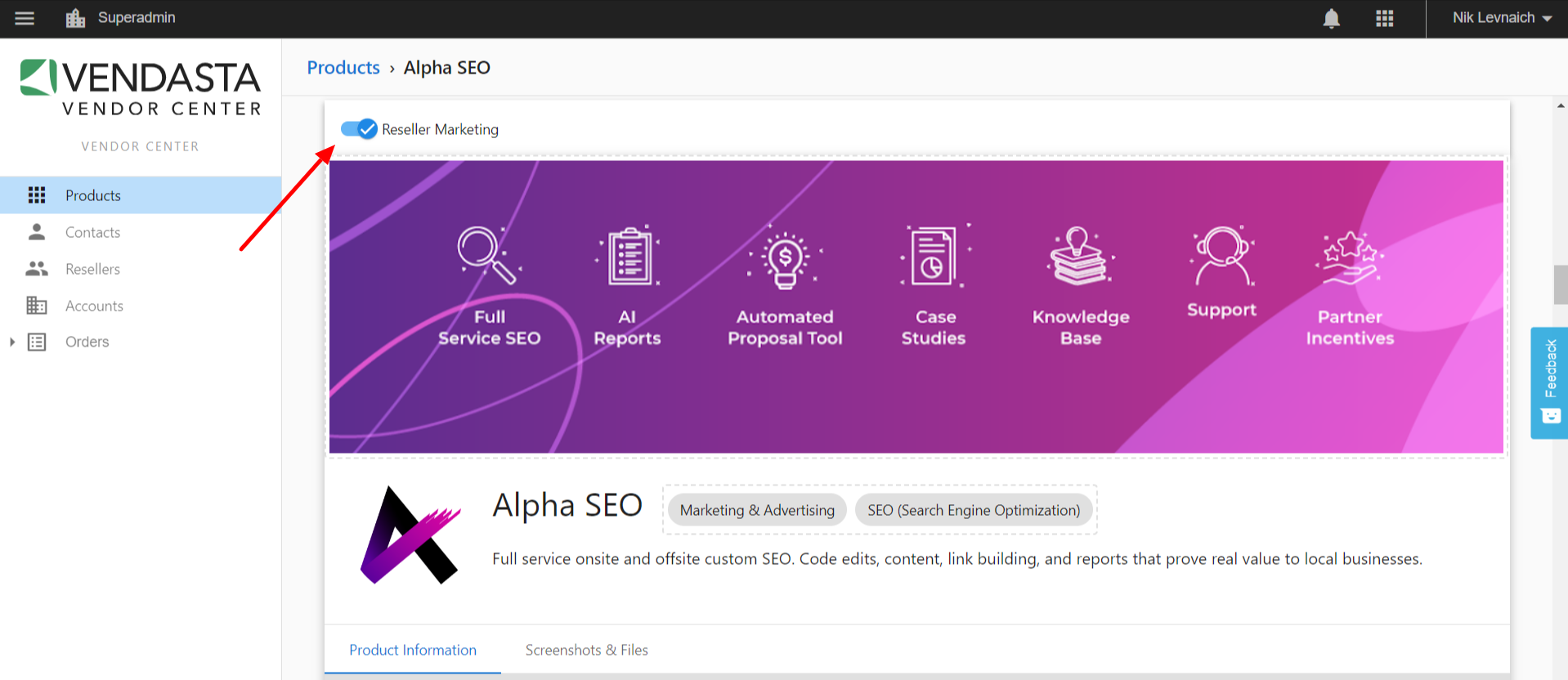Click the Vendasta Vendor Center logo

(141, 87)
